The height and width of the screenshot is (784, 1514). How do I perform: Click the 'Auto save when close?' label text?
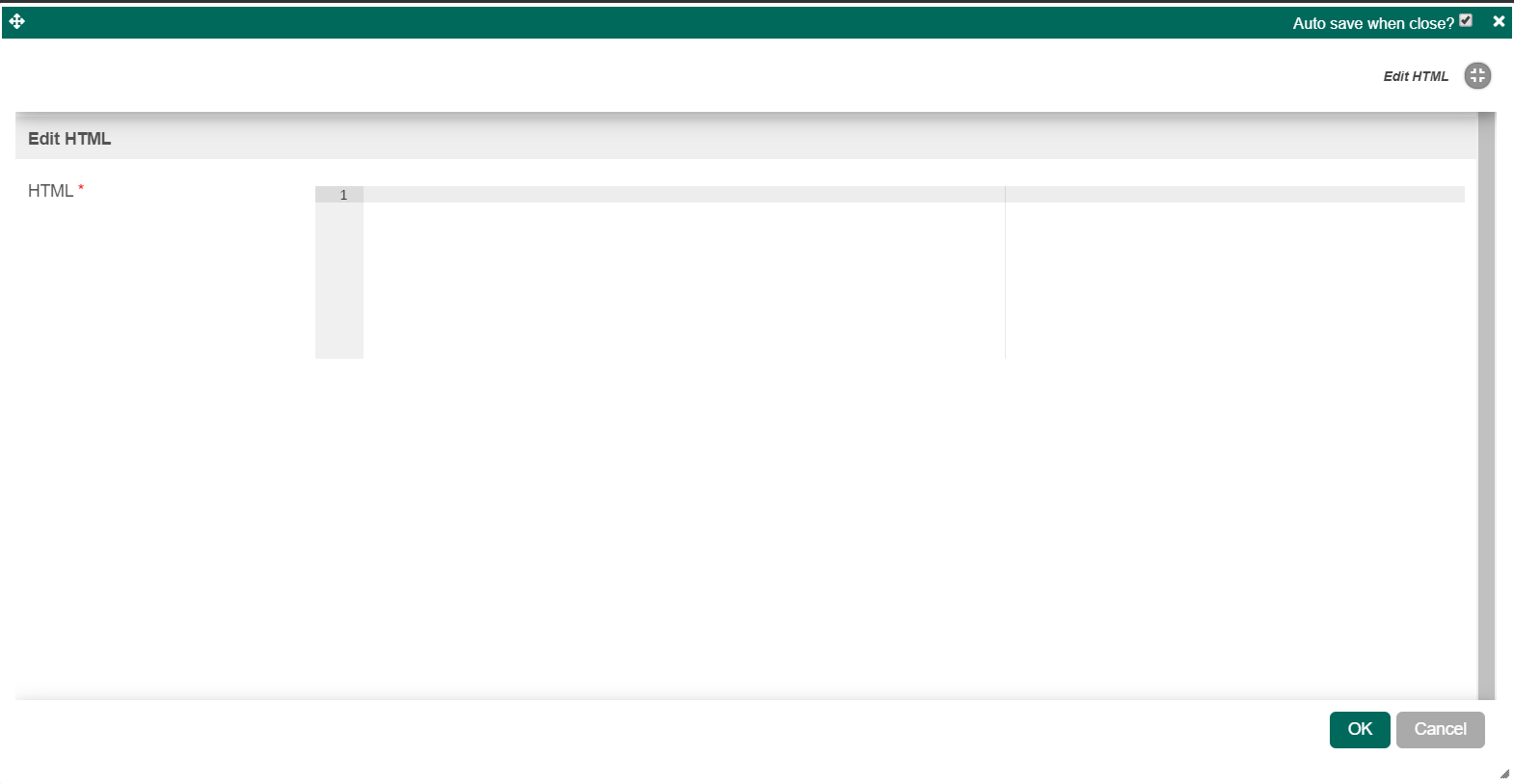(1373, 23)
